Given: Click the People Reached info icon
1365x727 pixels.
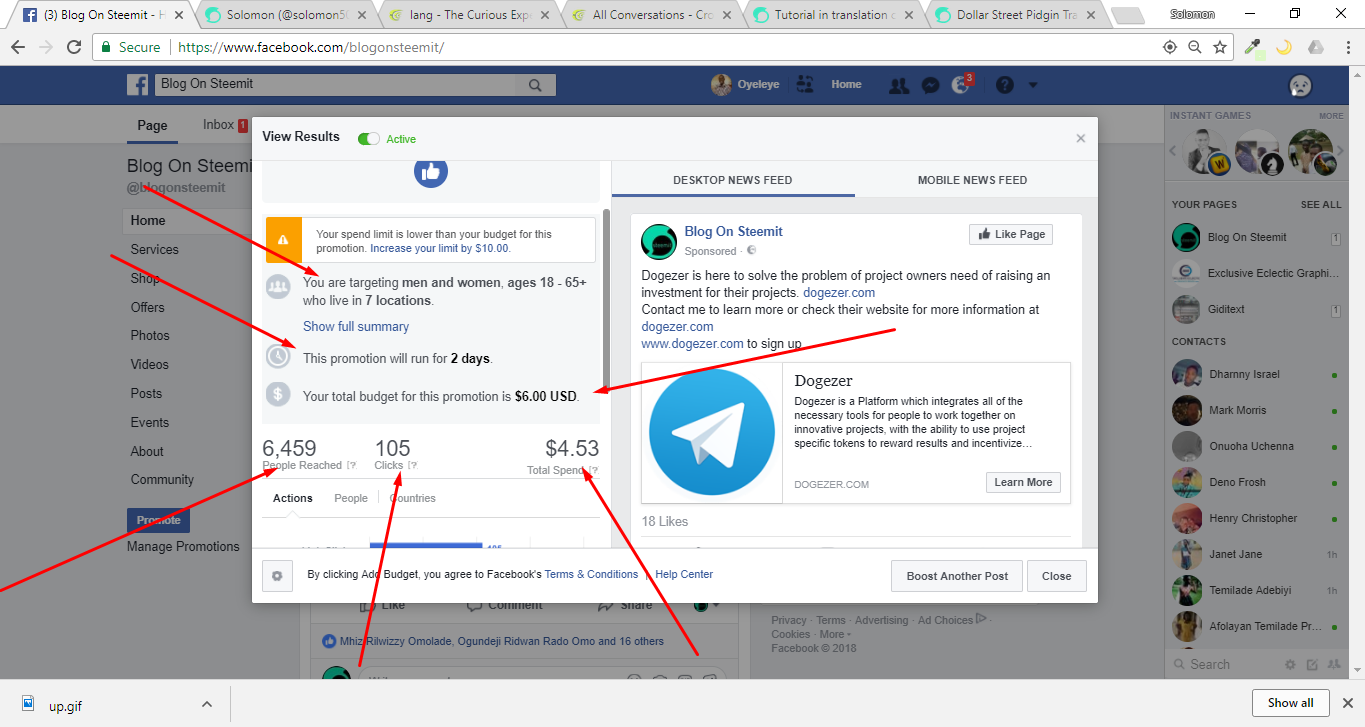Looking at the screenshot, I should tap(351, 466).
